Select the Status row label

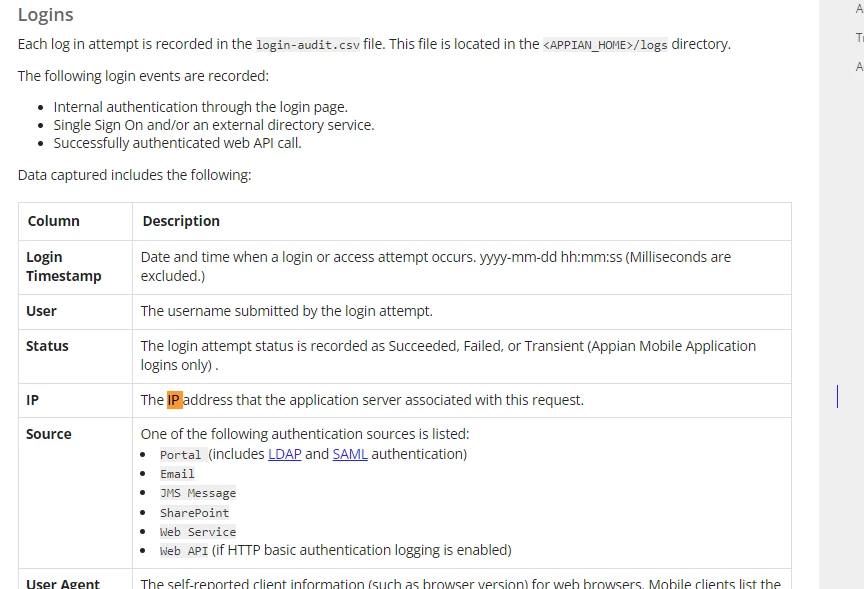tap(47, 346)
